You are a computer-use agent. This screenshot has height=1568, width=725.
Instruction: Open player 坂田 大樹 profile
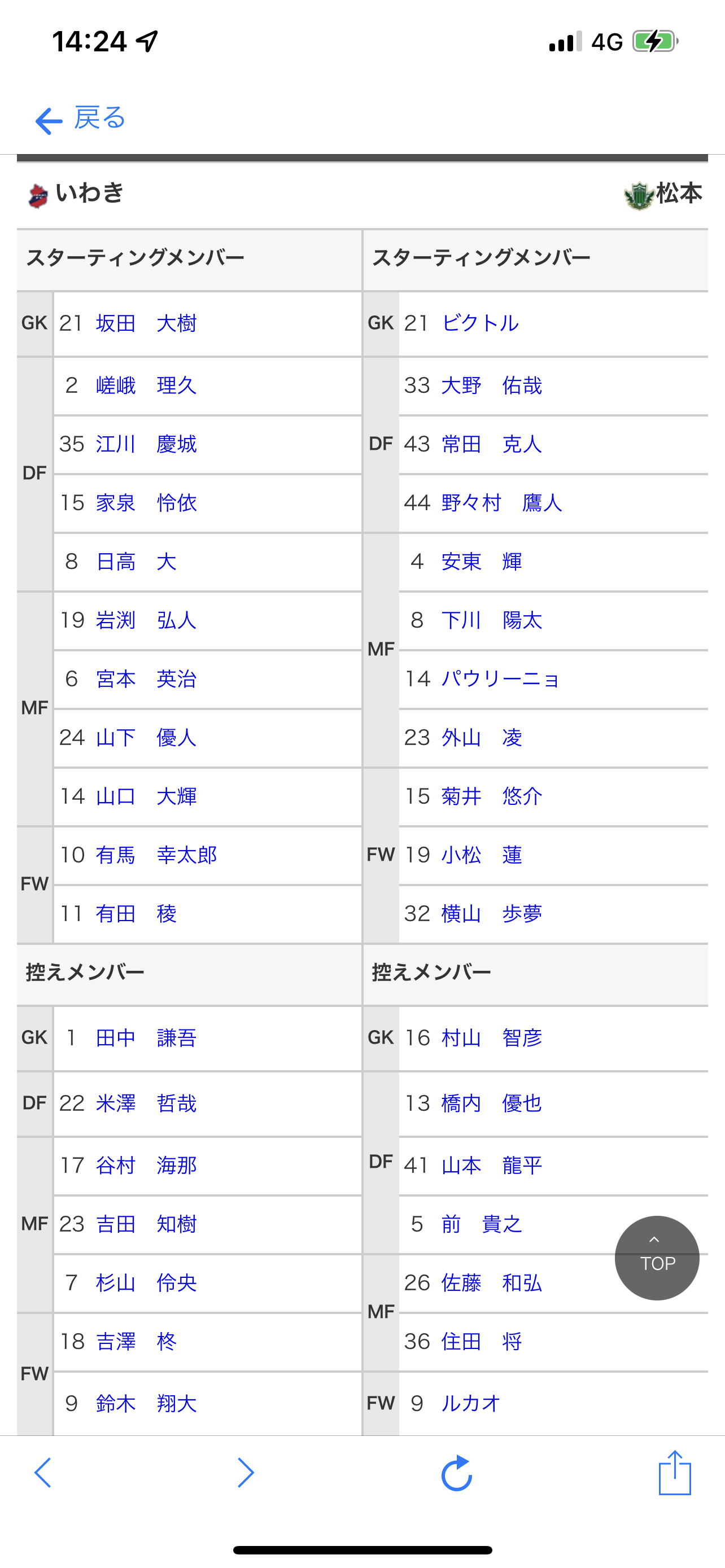[146, 323]
